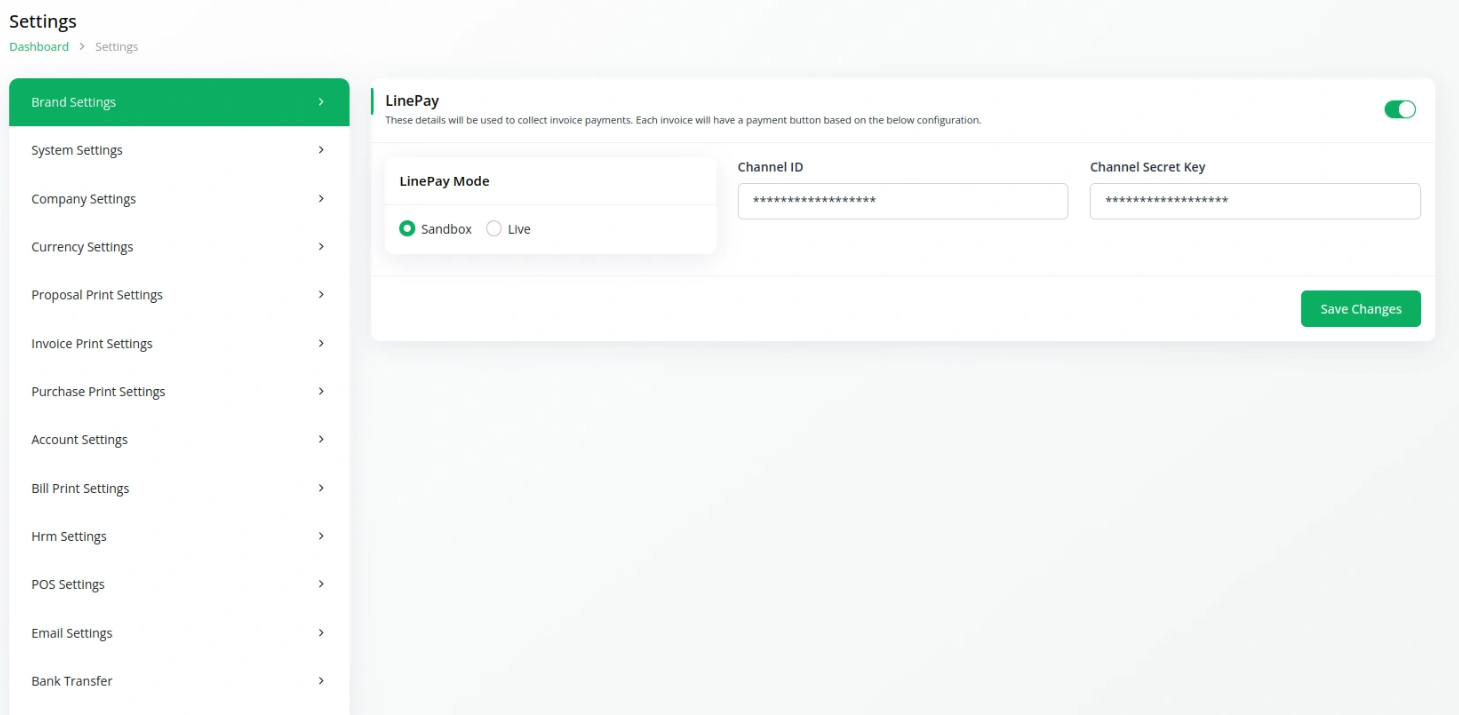Click the Channel ID input field
Image resolution: width=1459 pixels, height=715 pixels.
tap(903, 201)
